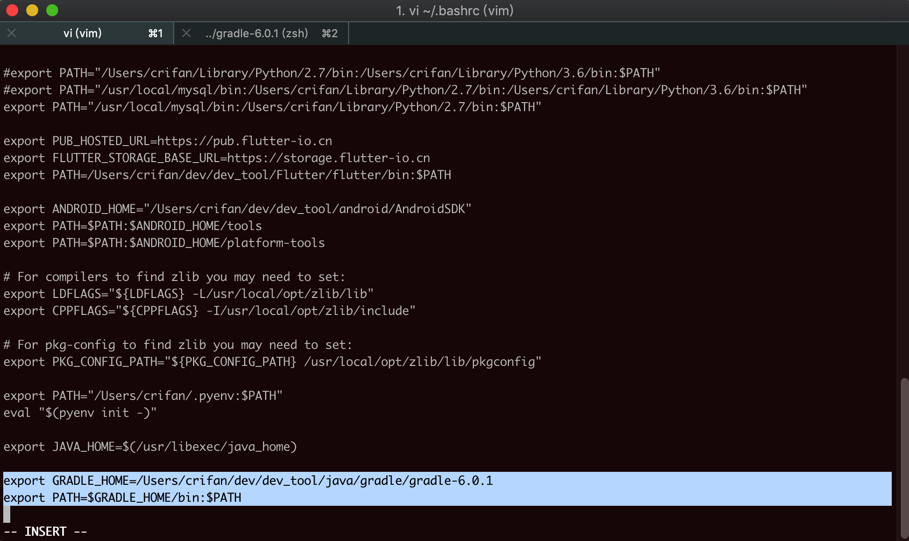This screenshot has width=909, height=541.
Task: Click the CPPFLAGS export line
Action: pos(209,311)
